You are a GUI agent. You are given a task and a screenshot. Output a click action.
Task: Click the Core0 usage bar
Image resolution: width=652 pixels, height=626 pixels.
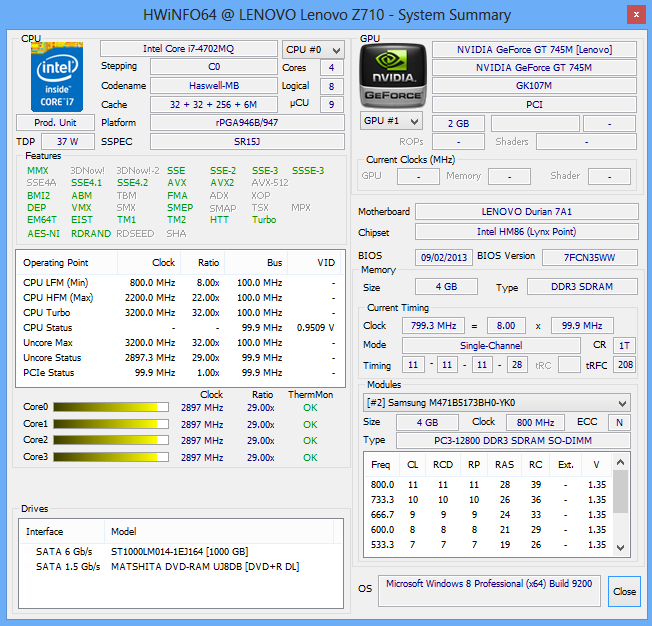(111, 407)
